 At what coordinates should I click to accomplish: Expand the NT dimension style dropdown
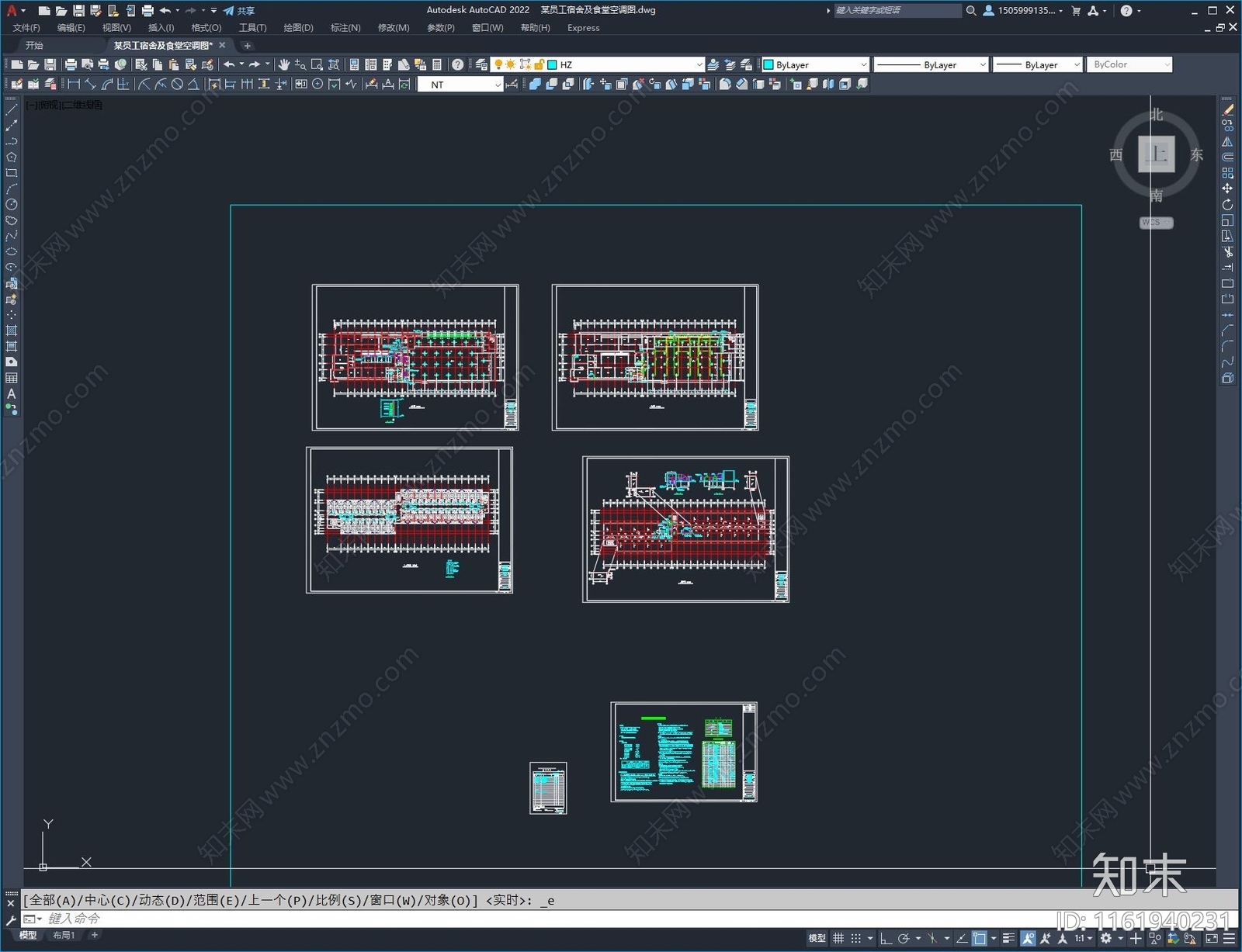[x=461, y=85]
